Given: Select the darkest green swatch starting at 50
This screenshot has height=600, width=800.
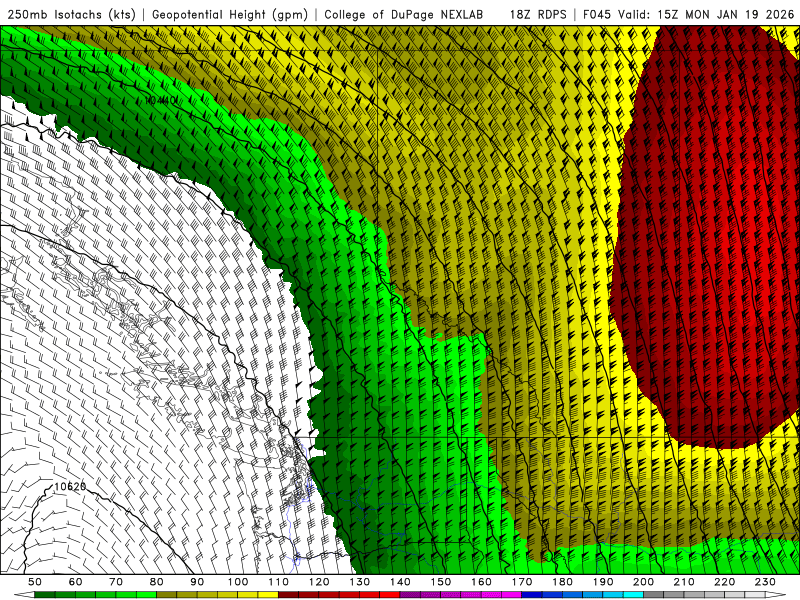Looking at the screenshot, I should pos(44,595).
